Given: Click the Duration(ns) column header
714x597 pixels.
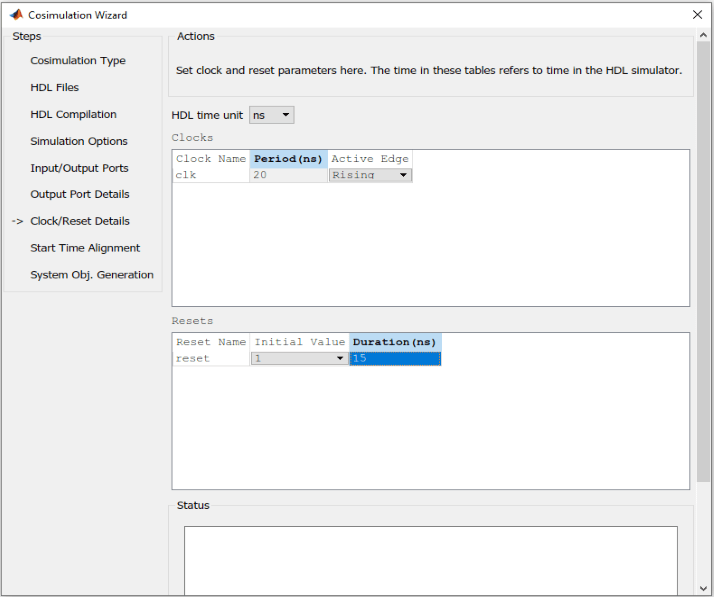Looking at the screenshot, I should [x=394, y=342].
